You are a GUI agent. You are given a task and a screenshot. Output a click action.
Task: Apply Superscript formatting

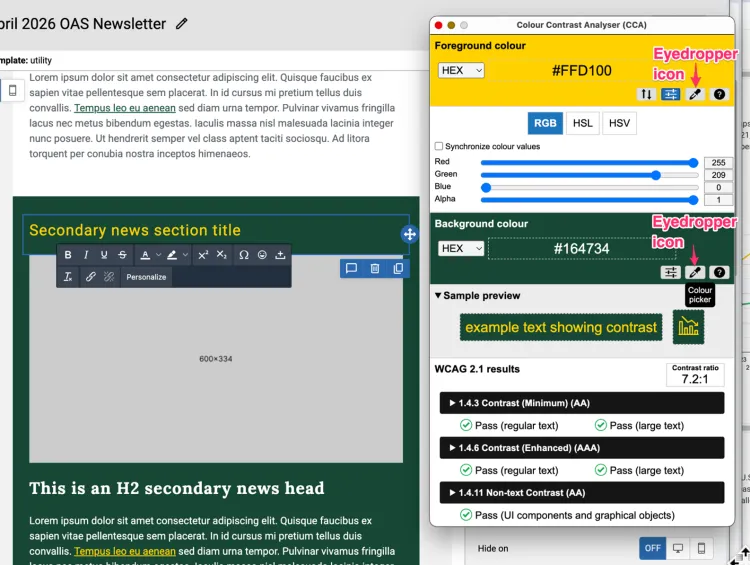point(203,255)
